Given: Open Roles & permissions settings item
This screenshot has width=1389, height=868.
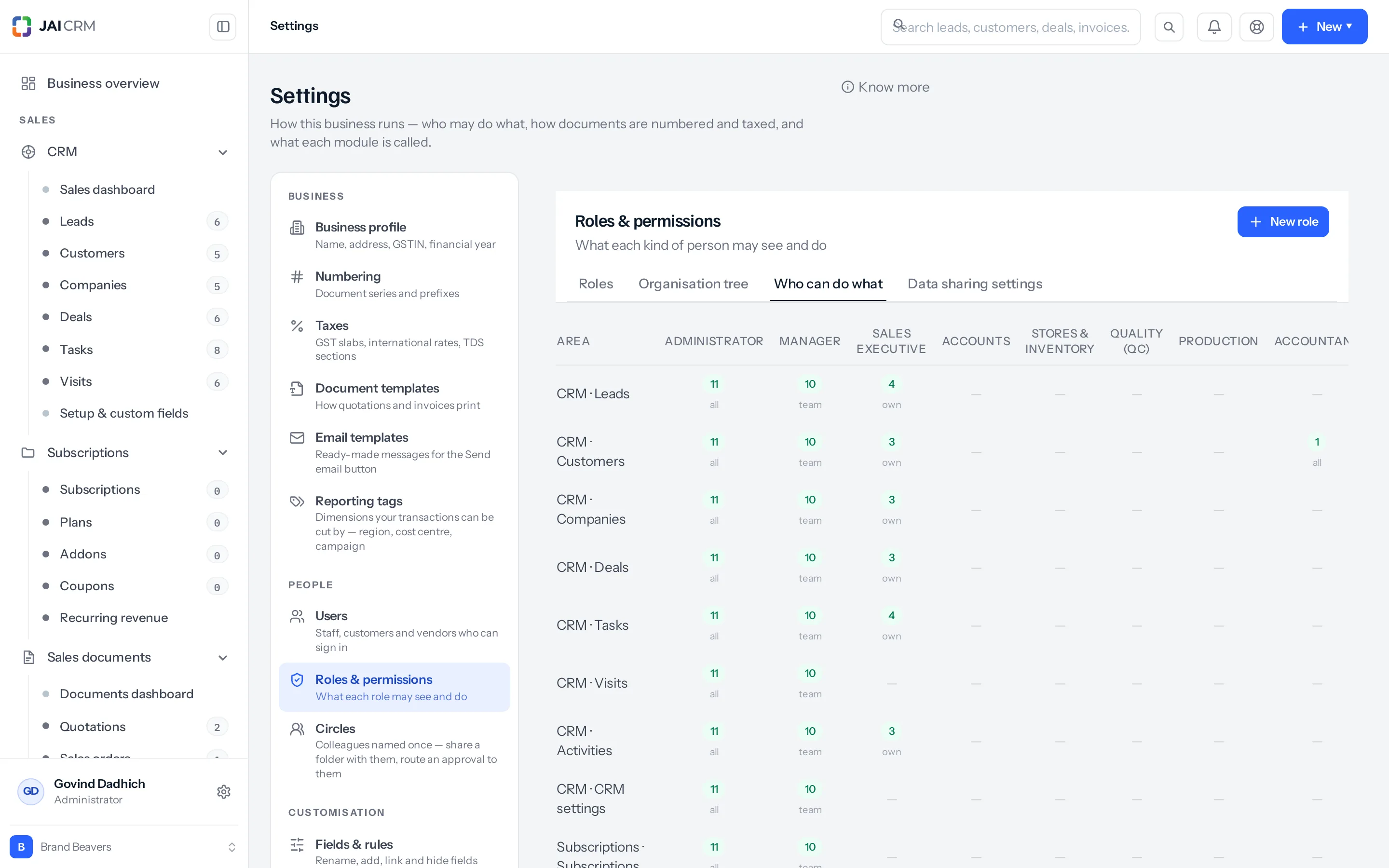Looking at the screenshot, I should coord(395,687).
